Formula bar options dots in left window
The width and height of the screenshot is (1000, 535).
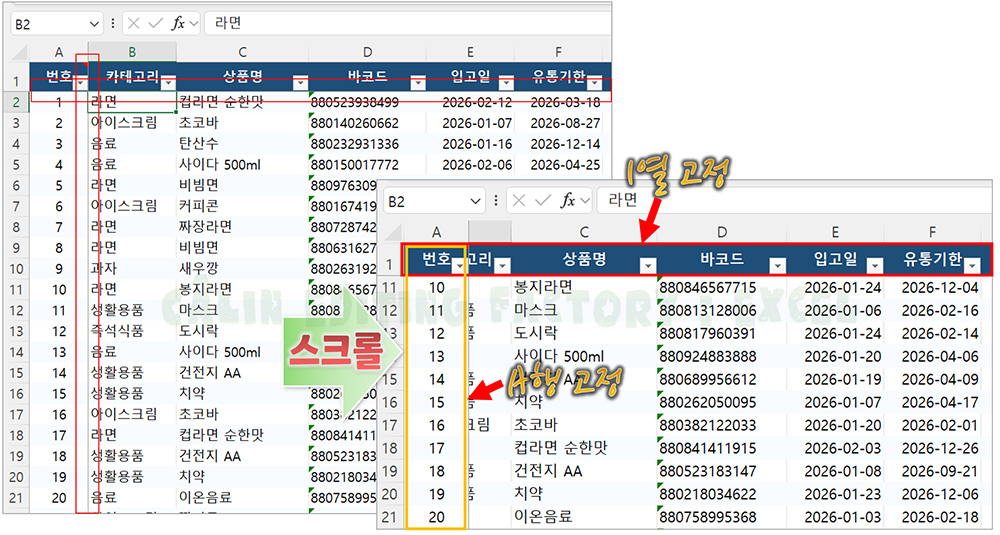point(113,24)
